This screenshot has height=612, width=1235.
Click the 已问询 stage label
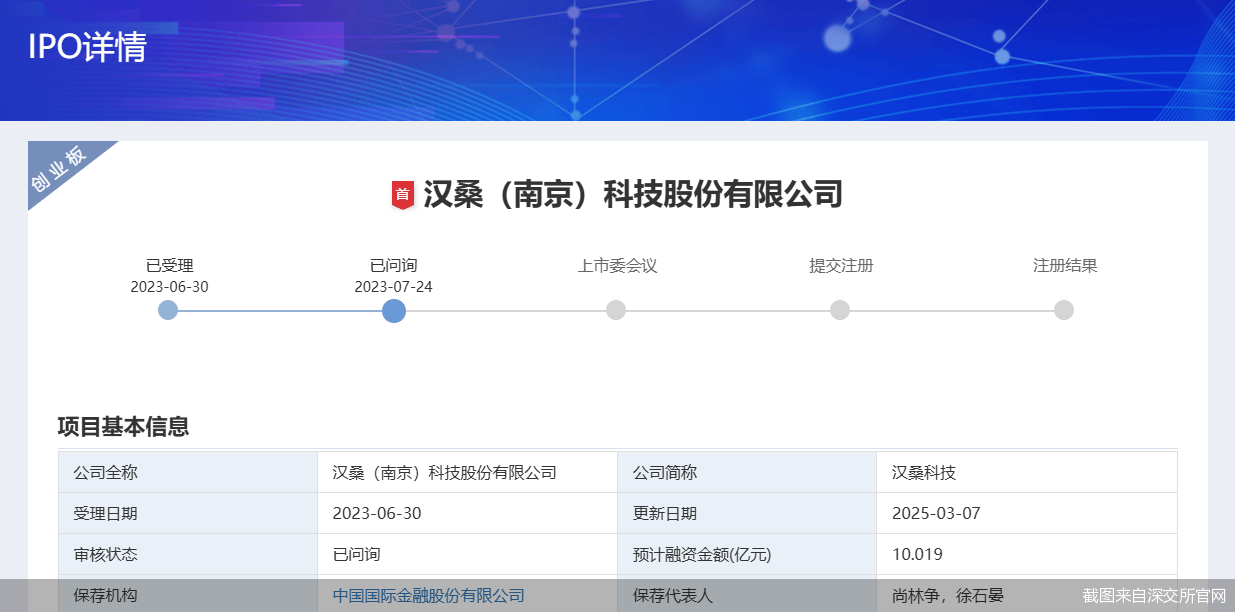point(393,266)
